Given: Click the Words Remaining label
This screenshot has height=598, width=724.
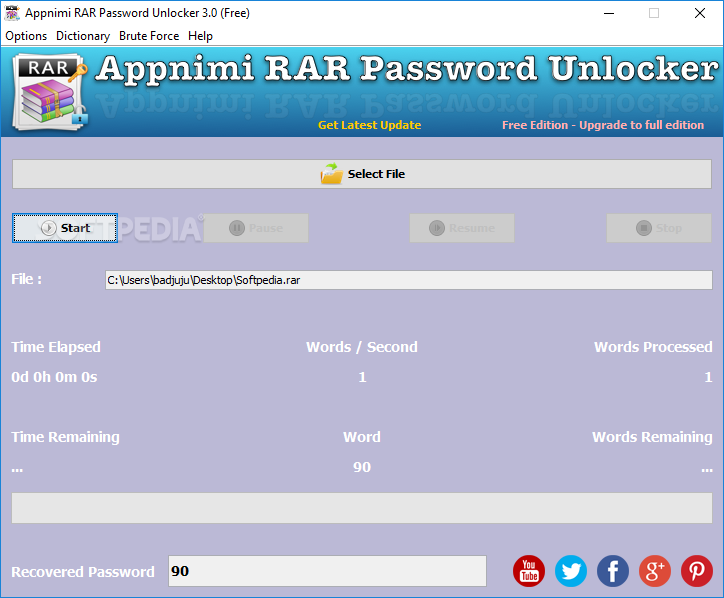Looking at the screenshot, I should [x=652, y=437].
